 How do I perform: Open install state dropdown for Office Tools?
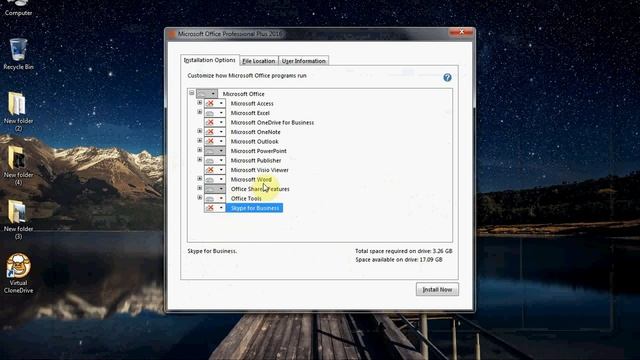pos(215,198)
